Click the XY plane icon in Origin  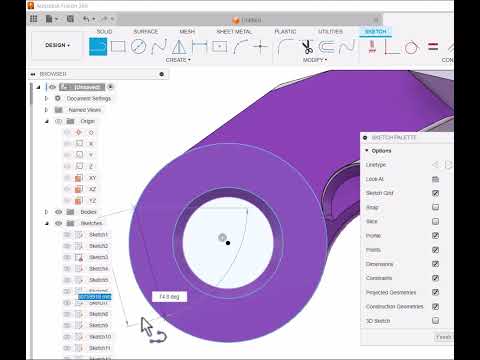click(x=79, y=178)
